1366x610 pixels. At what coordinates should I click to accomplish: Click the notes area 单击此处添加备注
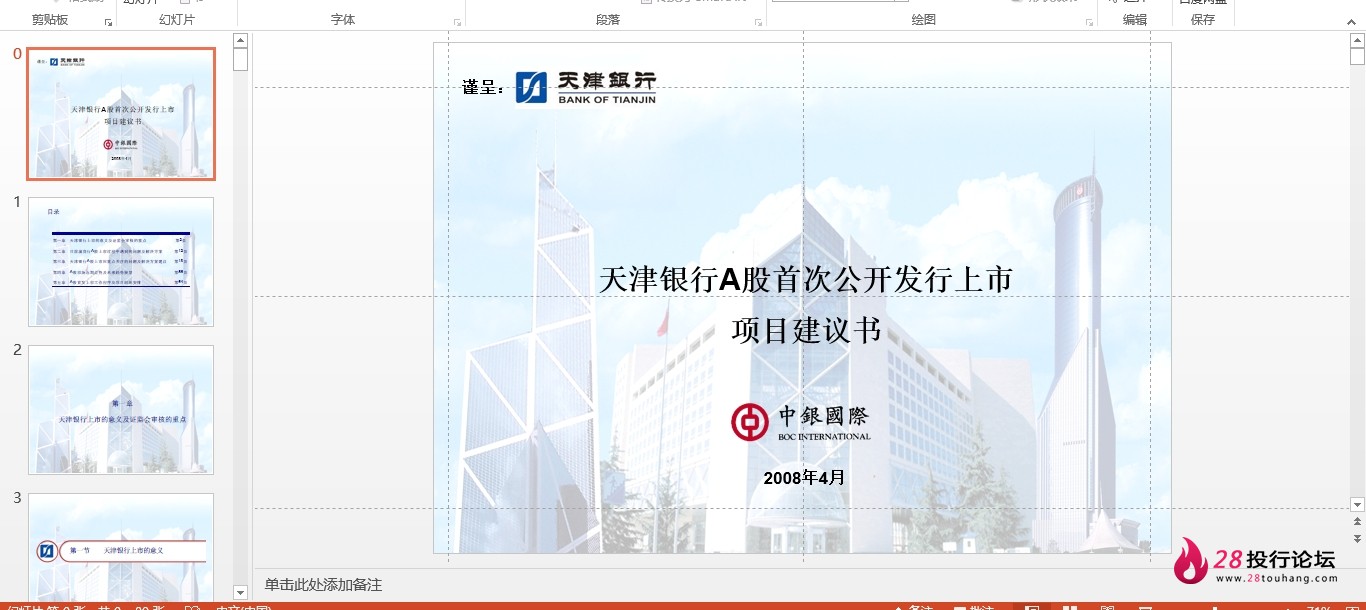[x=323, y=585]
